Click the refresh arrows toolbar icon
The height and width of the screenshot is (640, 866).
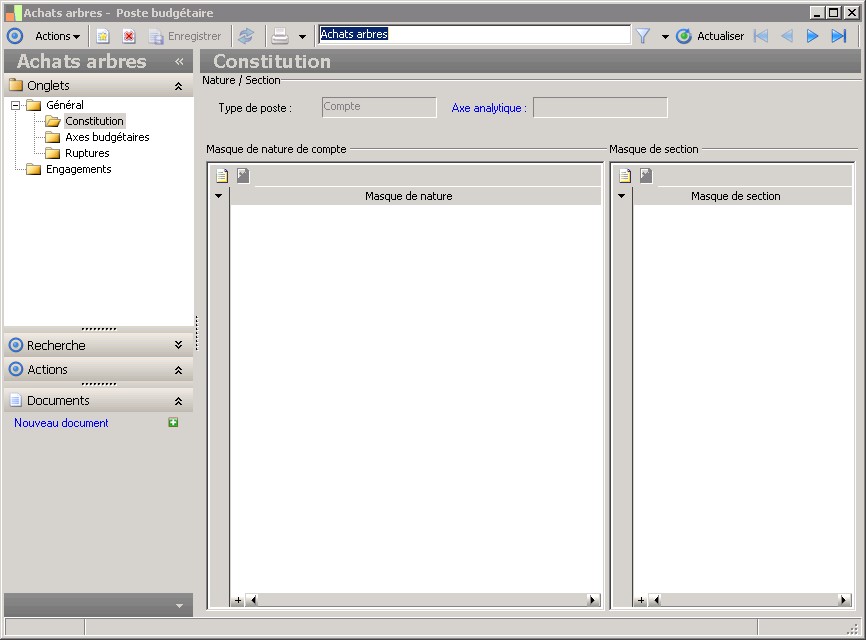(246, 36)
